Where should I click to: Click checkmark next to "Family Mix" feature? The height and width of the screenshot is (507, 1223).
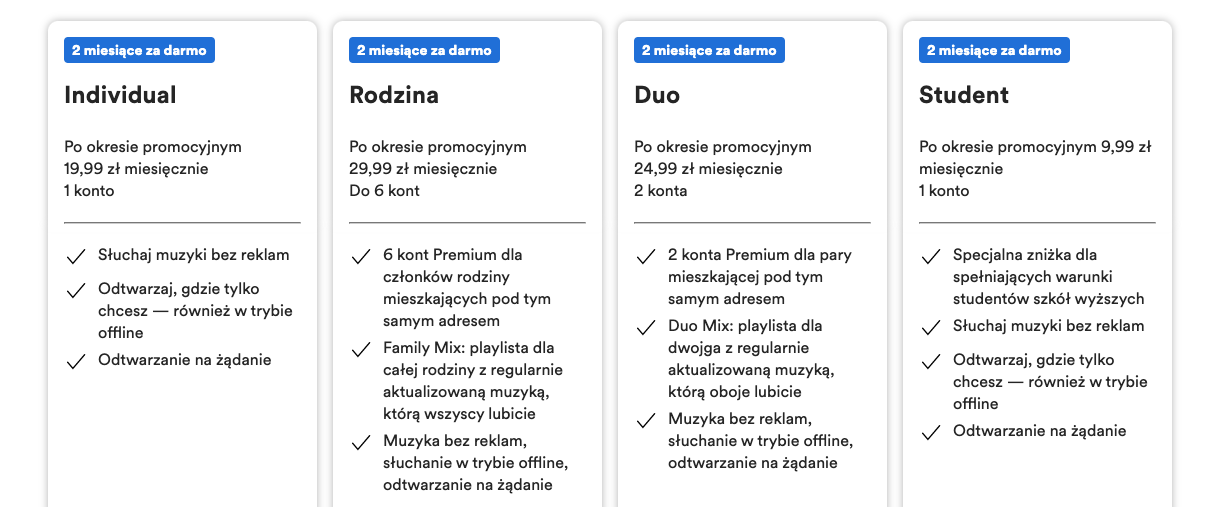pyautogui.click(x=361, y=350)
